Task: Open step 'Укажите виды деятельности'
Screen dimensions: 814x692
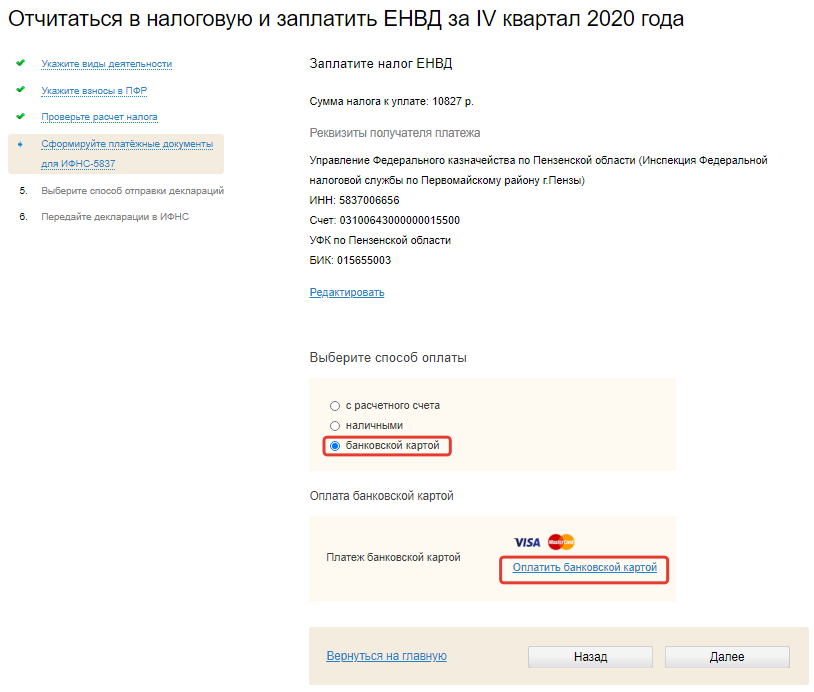Action: [x=106, y=64]
